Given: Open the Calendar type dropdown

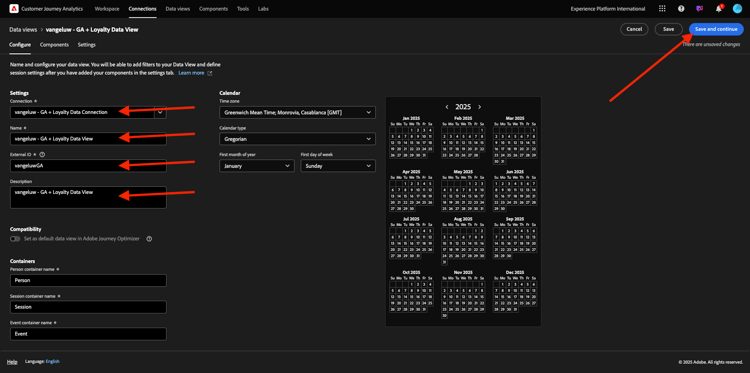Looking at the screenshot, I should pos(297,139).
